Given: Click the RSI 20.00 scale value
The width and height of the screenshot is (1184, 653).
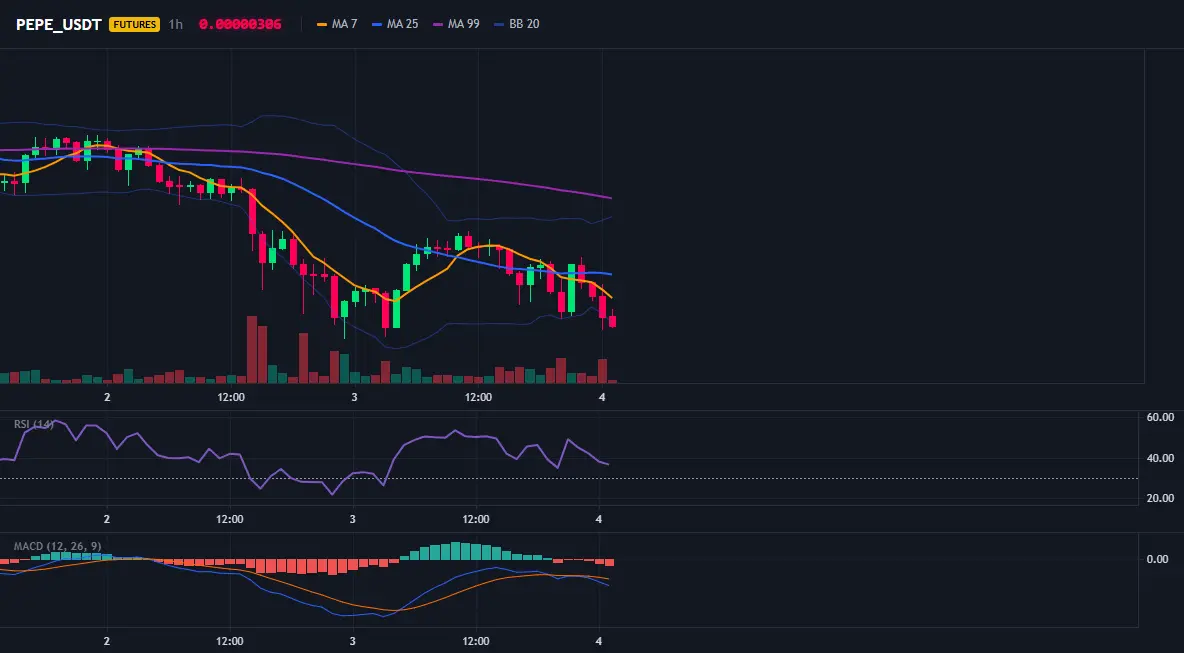Looking at the screenshot, I should point(1160,497).
